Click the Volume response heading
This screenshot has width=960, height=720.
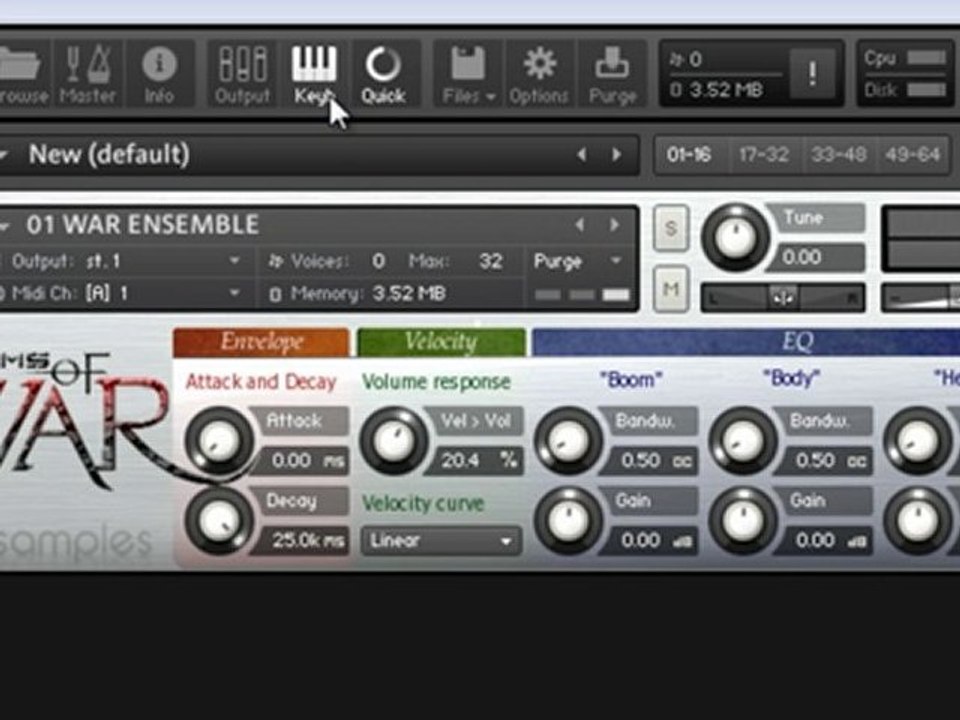click(436, 382)
